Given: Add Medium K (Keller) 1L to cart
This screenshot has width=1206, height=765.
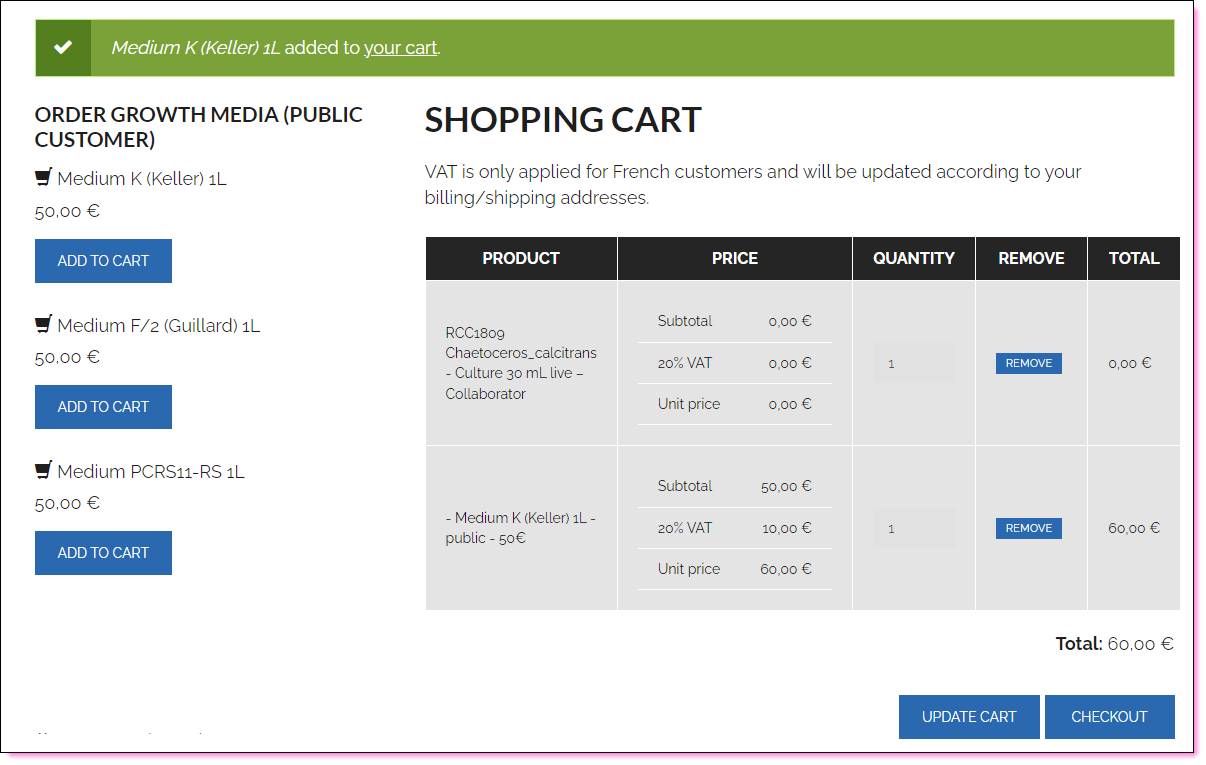Looking at the screenshot, I should (x=103, y=261).
